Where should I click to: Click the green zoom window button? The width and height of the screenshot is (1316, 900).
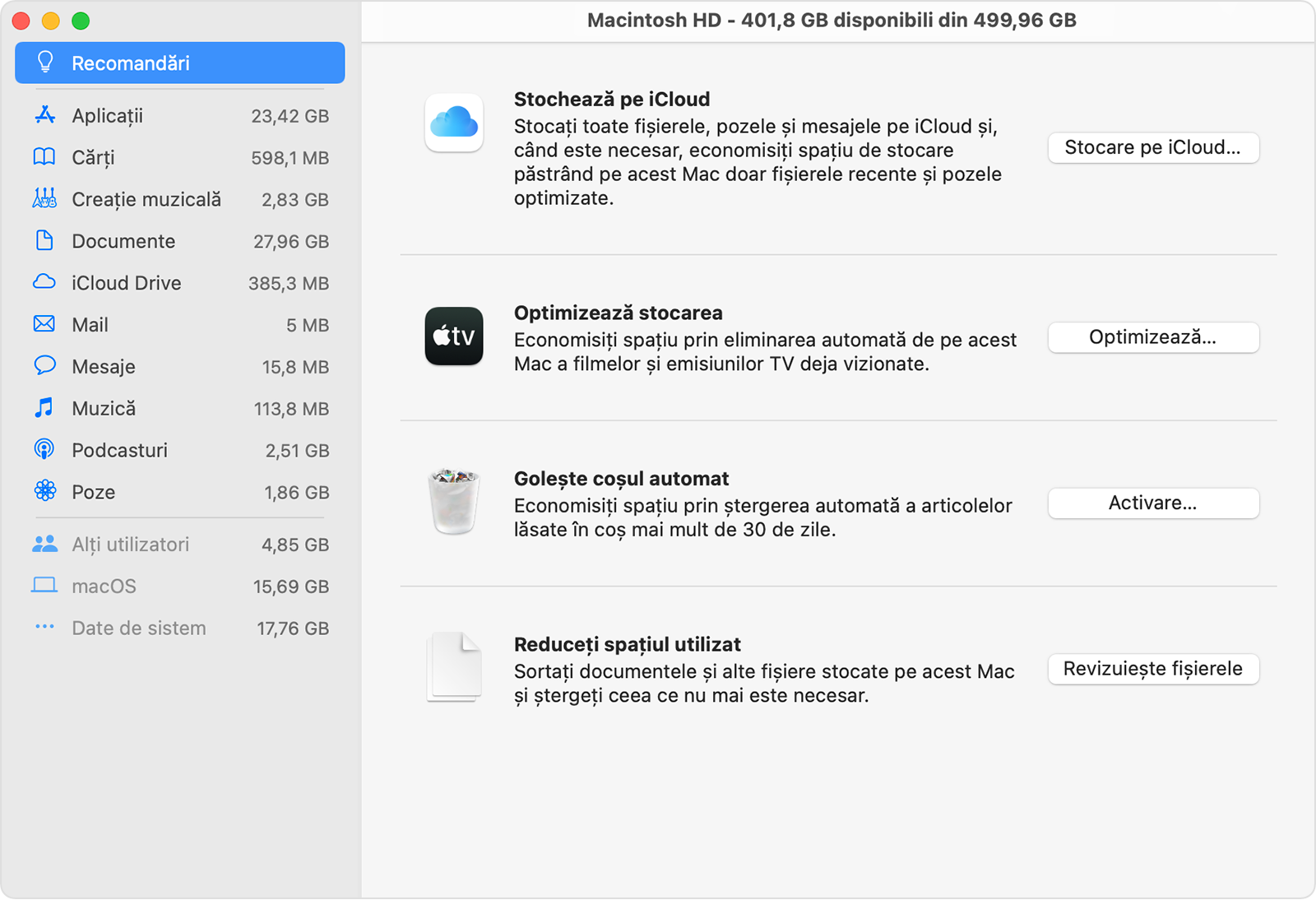(81, 21)
